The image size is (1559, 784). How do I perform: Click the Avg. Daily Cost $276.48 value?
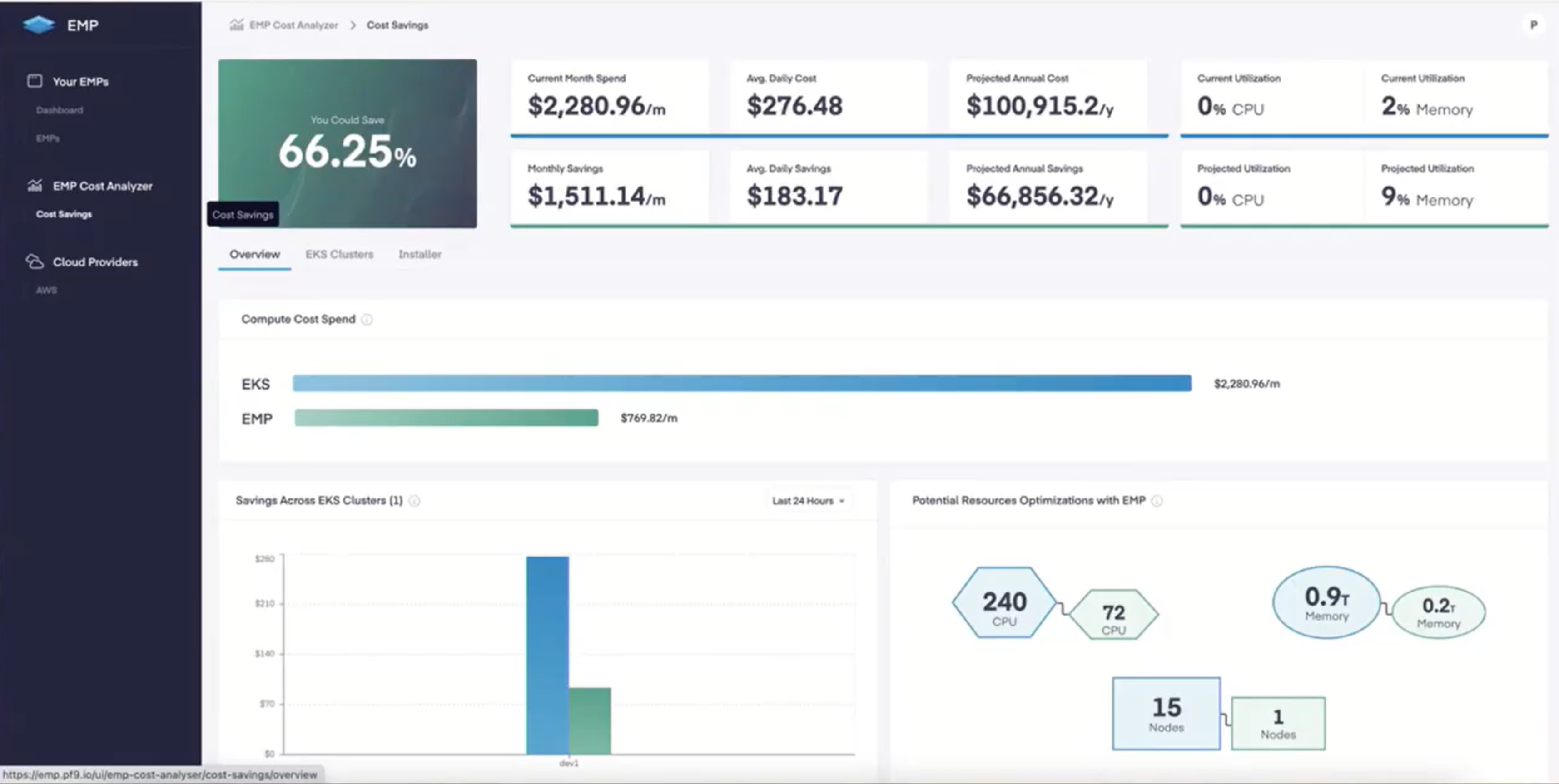[x=794, y=107]
